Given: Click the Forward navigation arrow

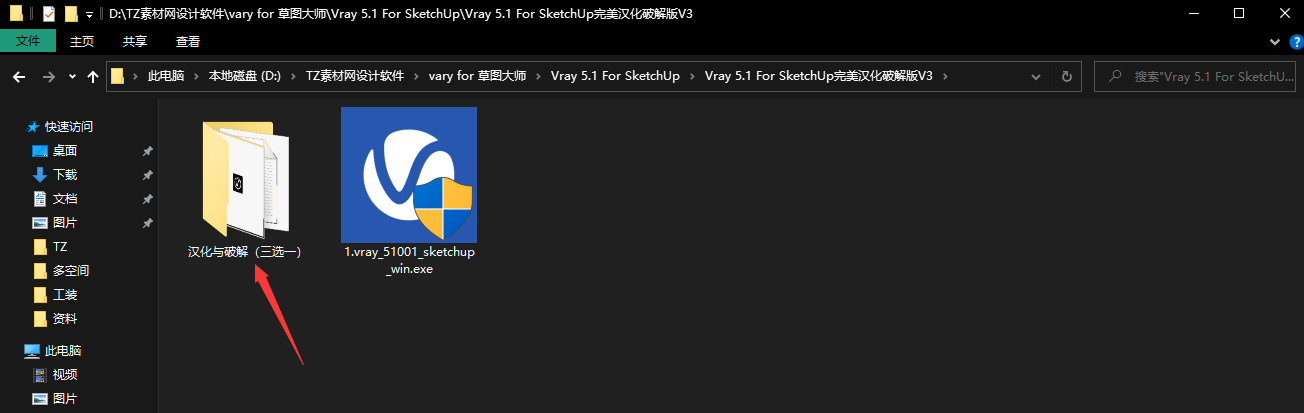Looking at the screenshot, I should [x=49, y=76].
